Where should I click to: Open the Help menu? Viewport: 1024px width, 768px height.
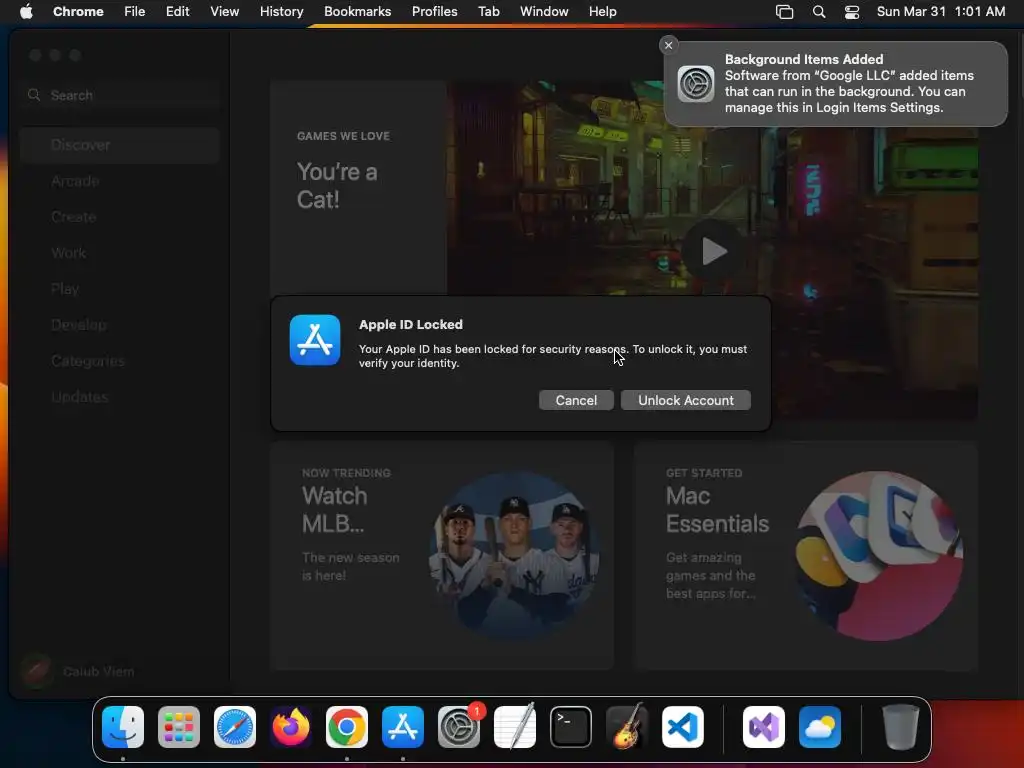point(602,12)
